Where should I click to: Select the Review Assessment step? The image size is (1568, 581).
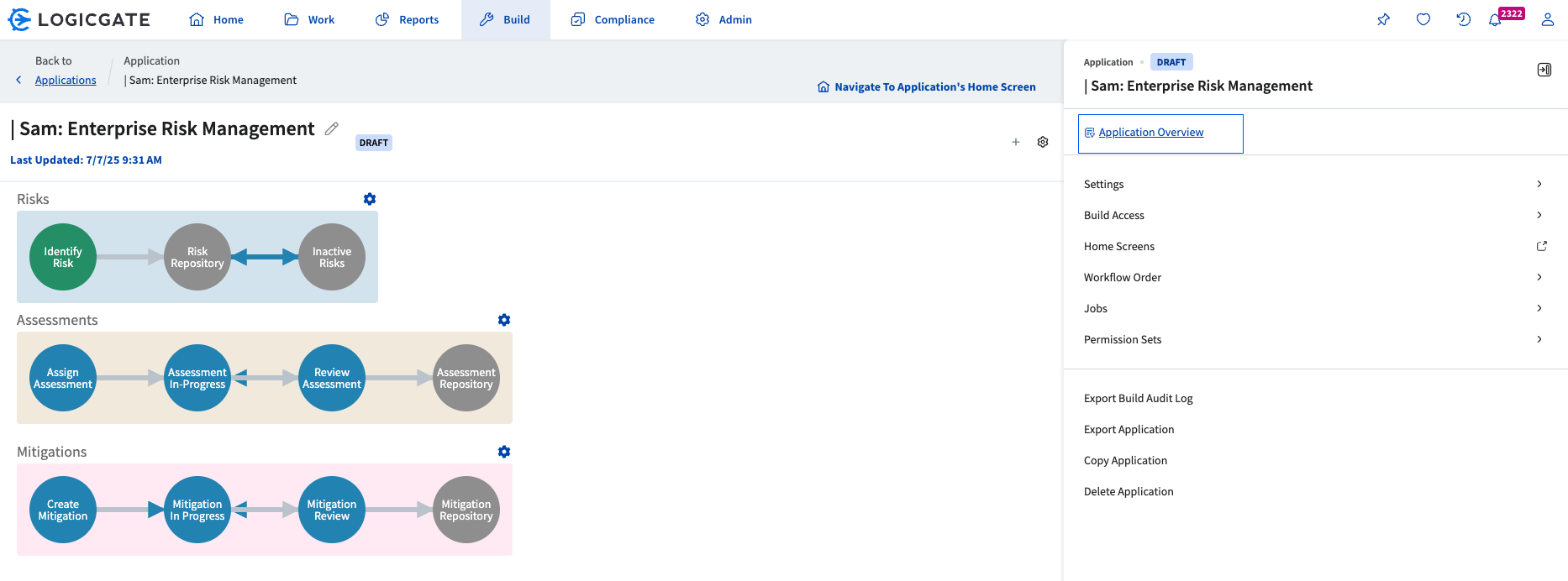pyautogui.click(x=332, y=378)
